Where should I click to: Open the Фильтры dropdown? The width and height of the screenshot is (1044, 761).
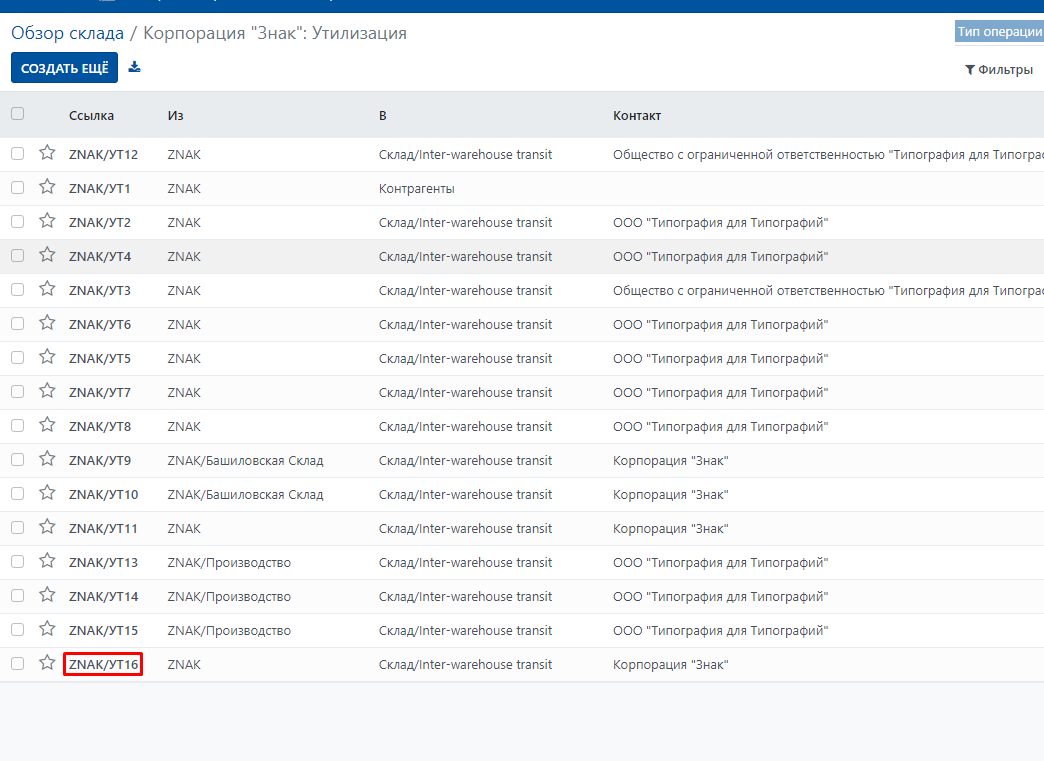(999, 70)
